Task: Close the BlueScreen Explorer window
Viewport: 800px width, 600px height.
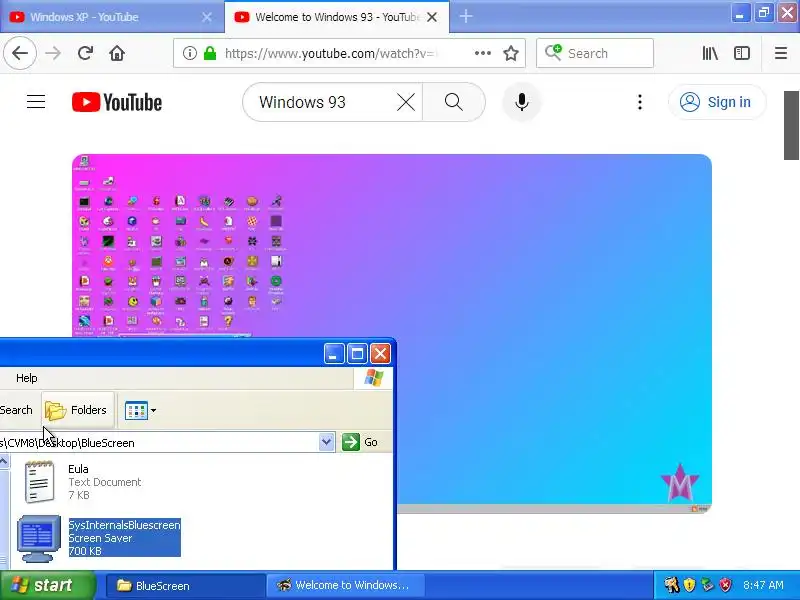Action: 381,354
